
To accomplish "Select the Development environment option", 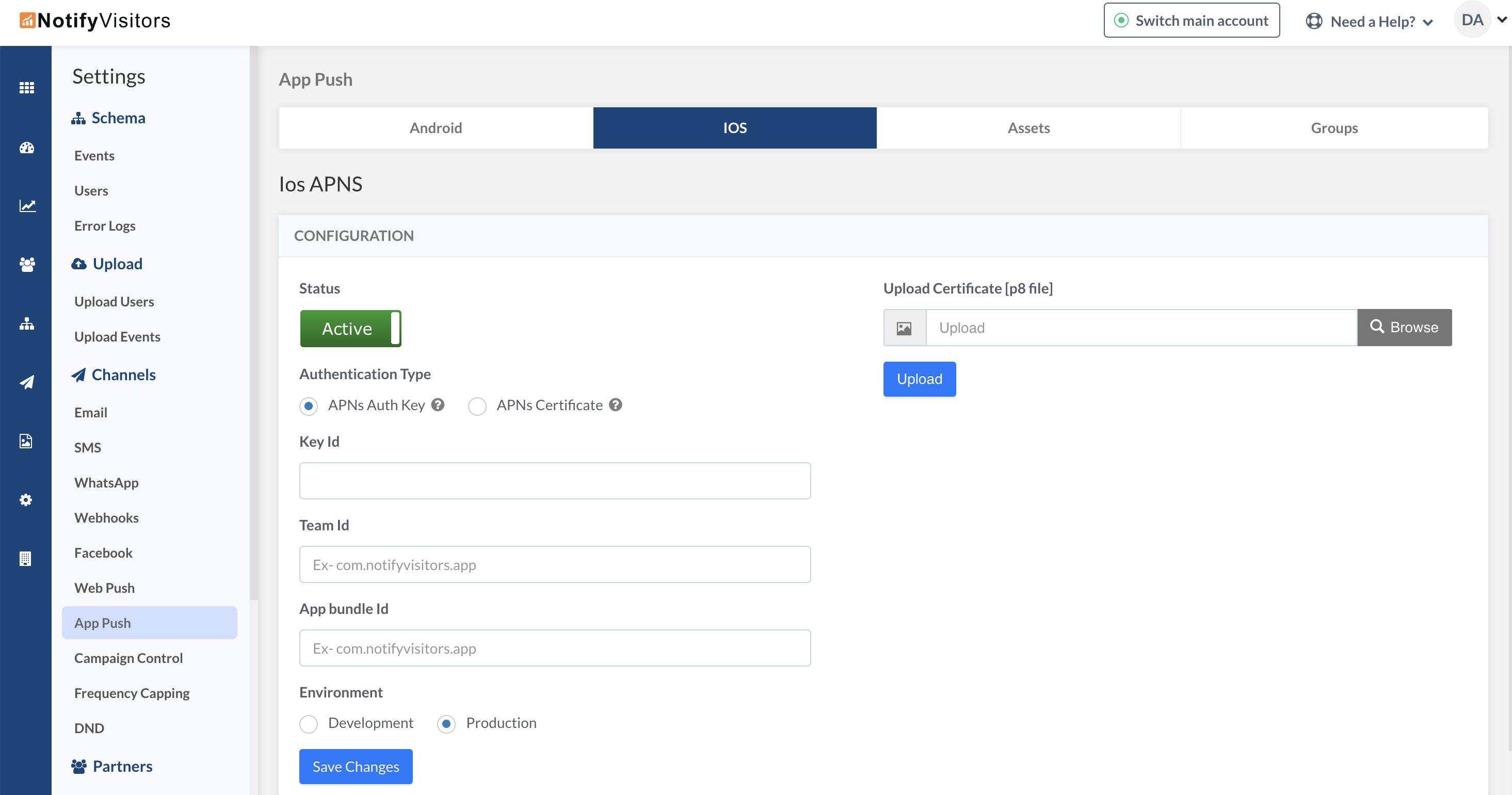I will (x=309, y=723).
